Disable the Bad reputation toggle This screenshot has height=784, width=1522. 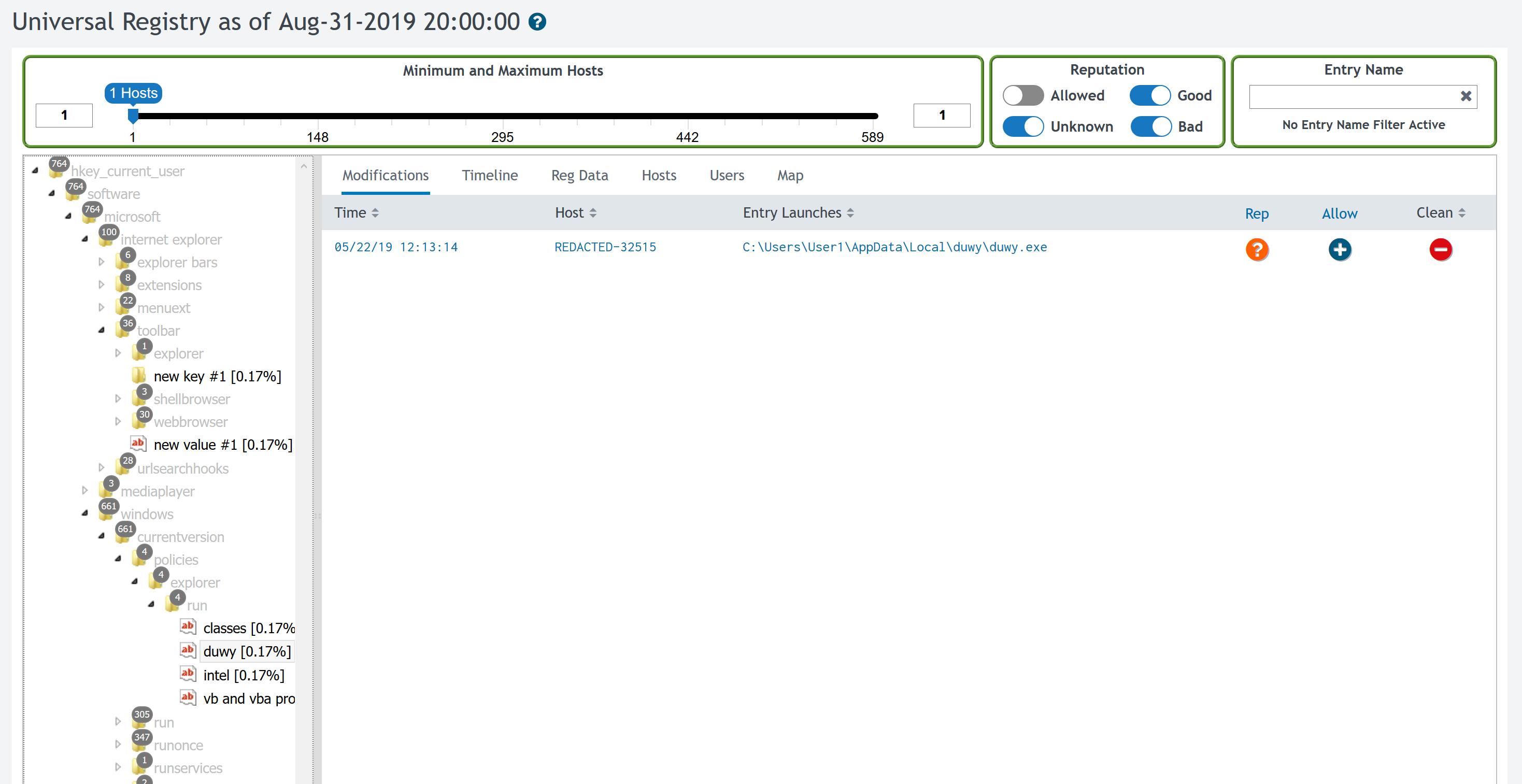[1150, 126]
